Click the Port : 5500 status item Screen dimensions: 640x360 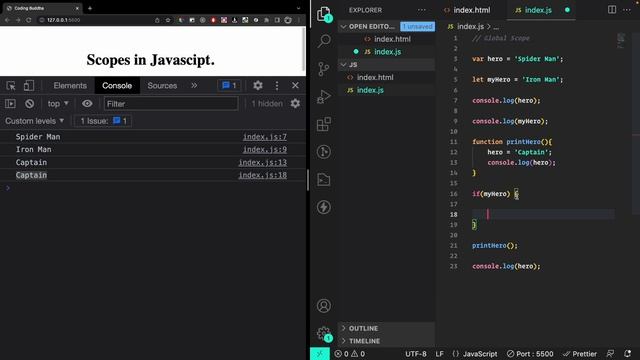pyautogui.click(x=530, y=354)
